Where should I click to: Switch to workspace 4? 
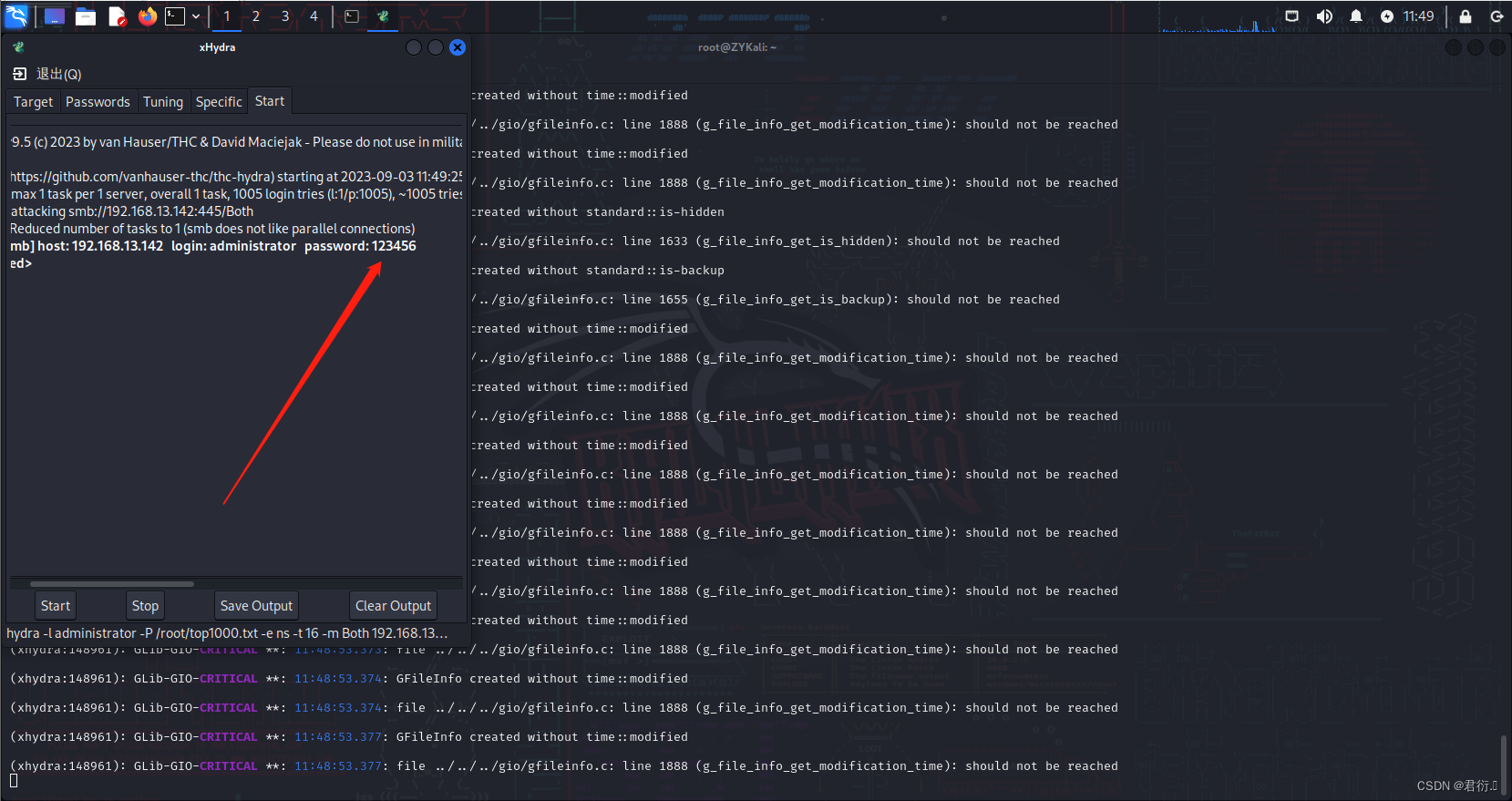tap(314, 16)
